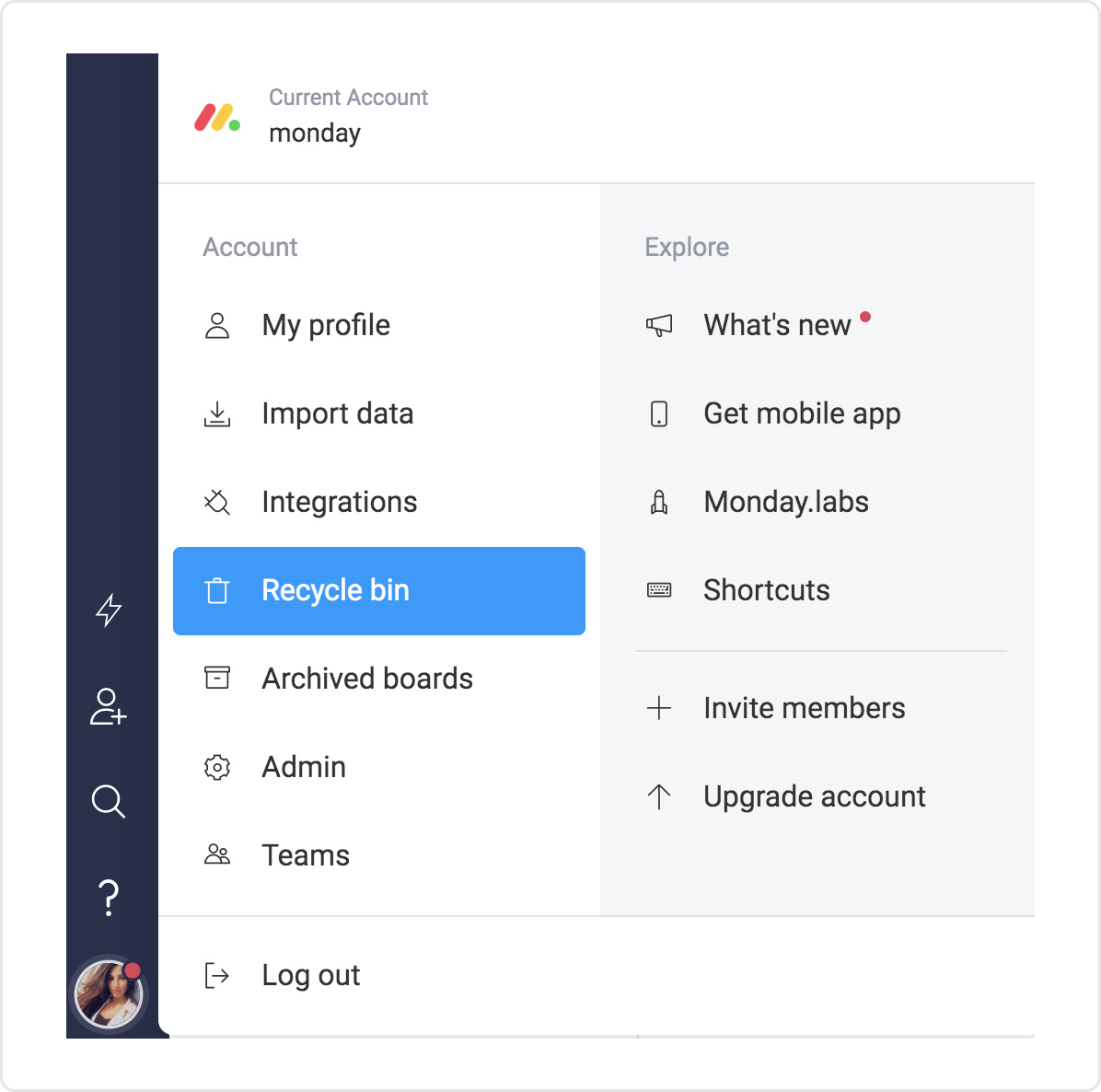Click the monday logo icon
Image resolution: width=1101 pixels, height=1092 pixels.
(x=217, y=117)
